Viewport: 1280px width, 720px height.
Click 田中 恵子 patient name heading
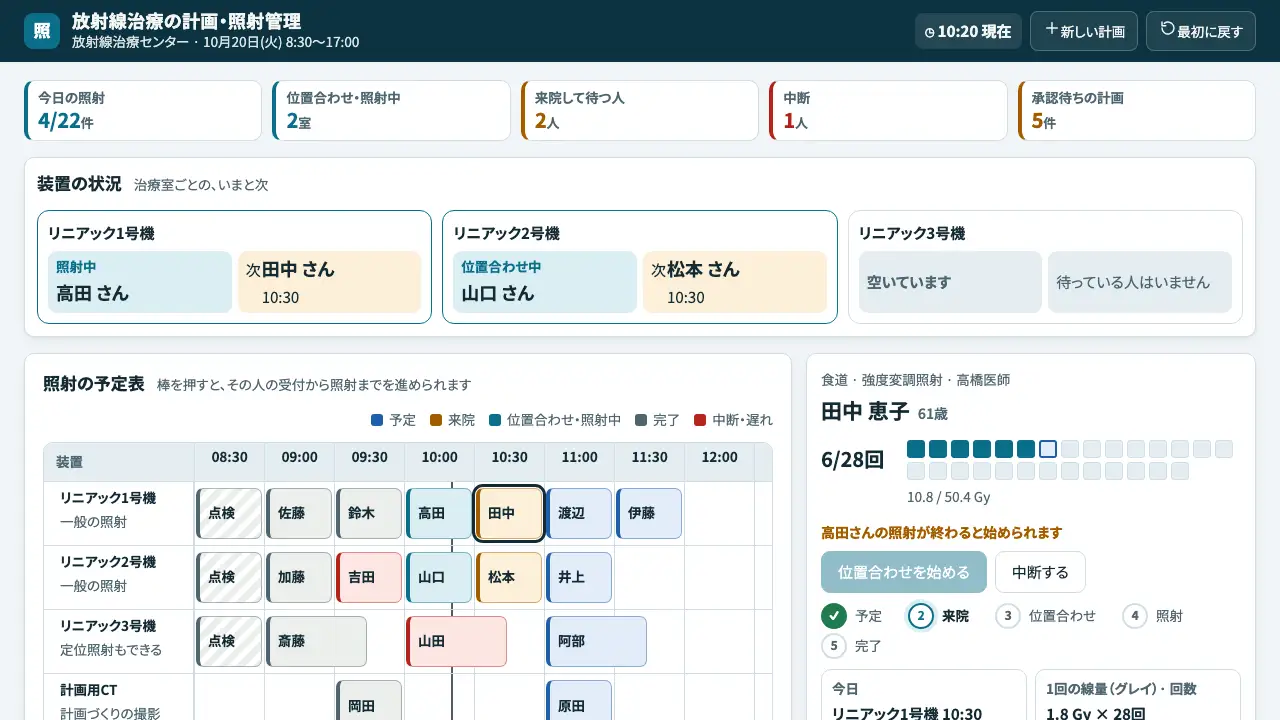tap(865, 411)
